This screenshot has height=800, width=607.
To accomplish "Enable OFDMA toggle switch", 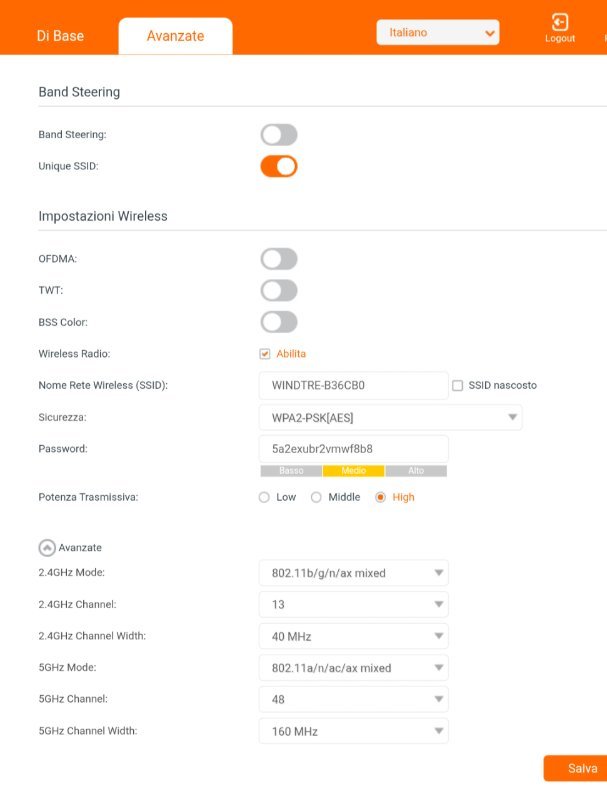I will point(279,259).
